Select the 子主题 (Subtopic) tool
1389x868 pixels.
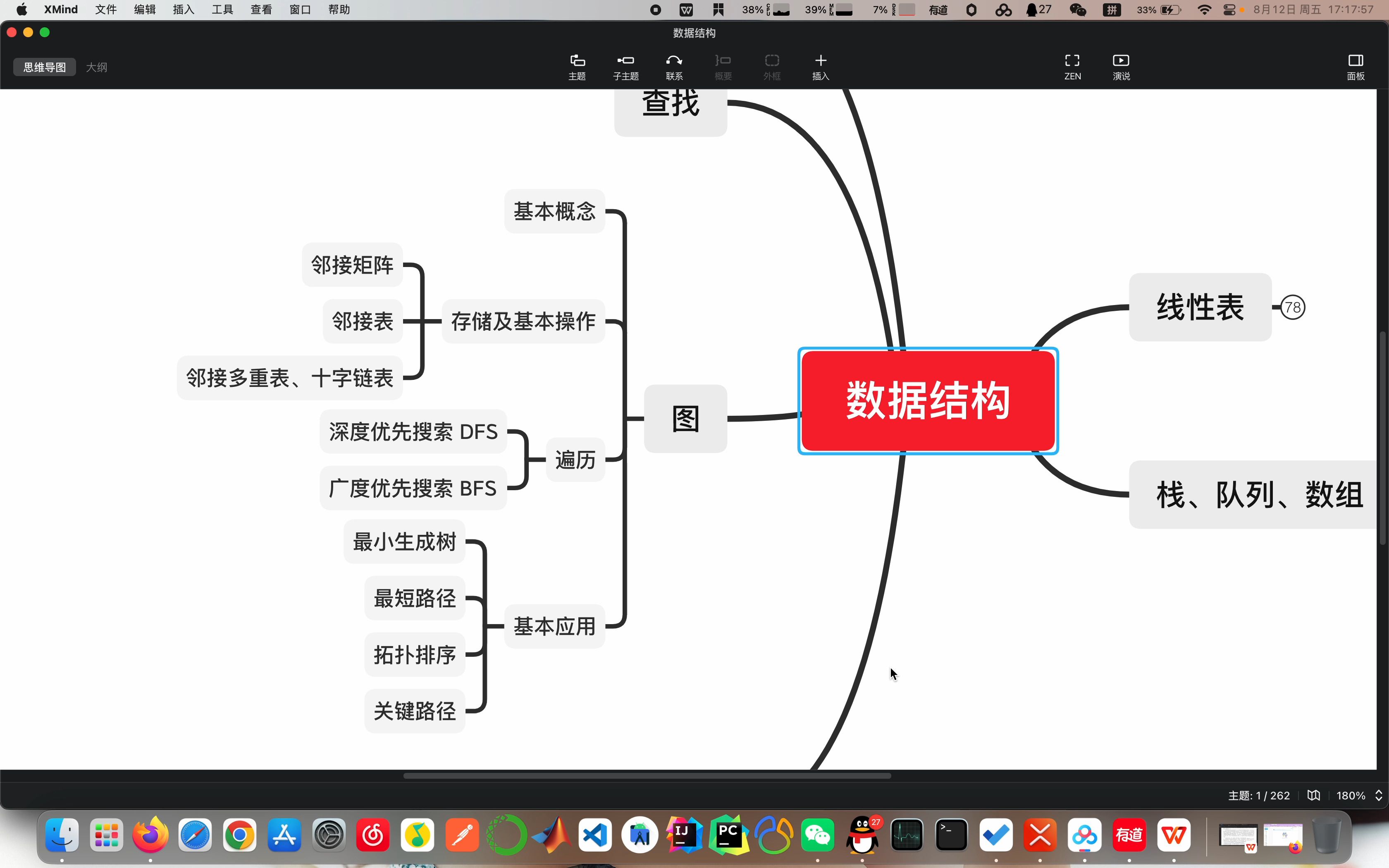626,66
